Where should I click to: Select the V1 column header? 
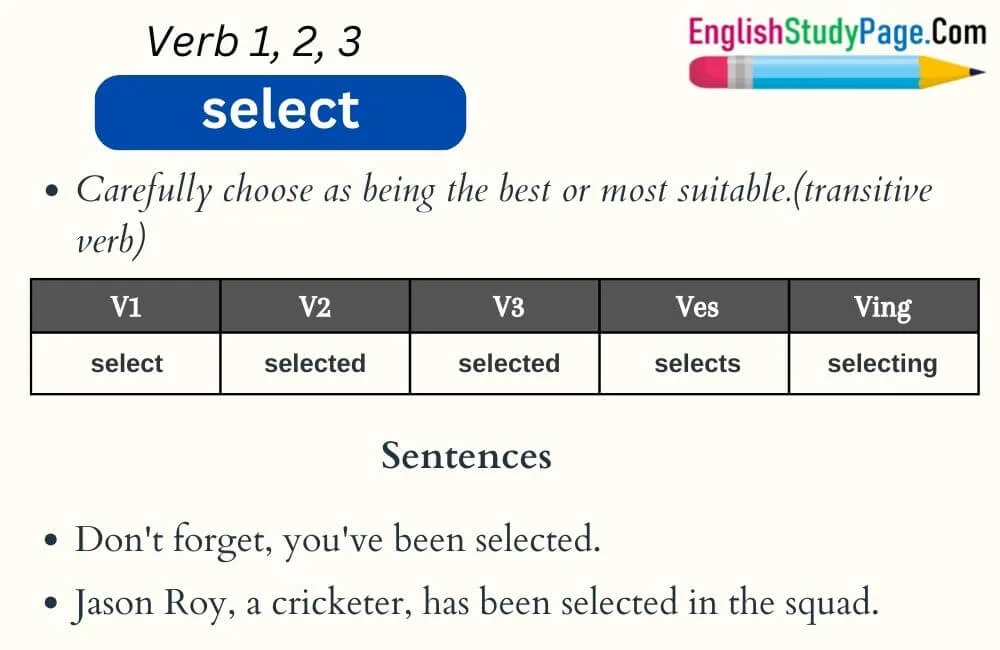pos(126,306)
